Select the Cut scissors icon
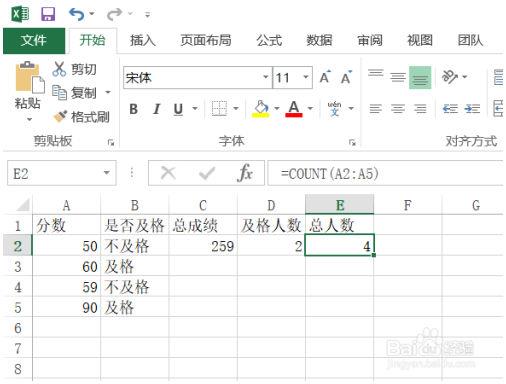 pos(59,69)
